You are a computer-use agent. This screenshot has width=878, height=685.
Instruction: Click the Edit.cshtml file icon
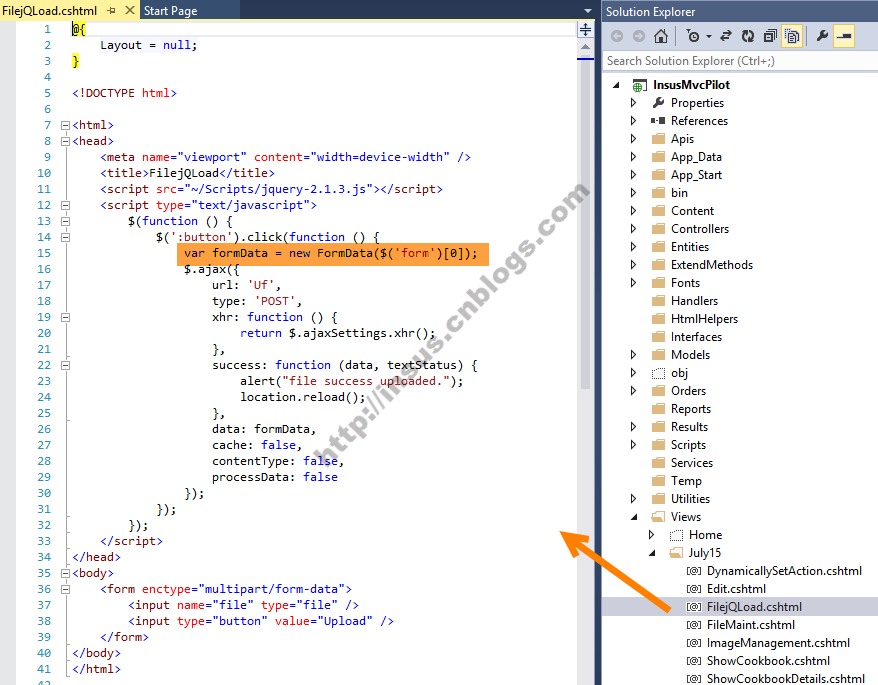pos(694,589)
